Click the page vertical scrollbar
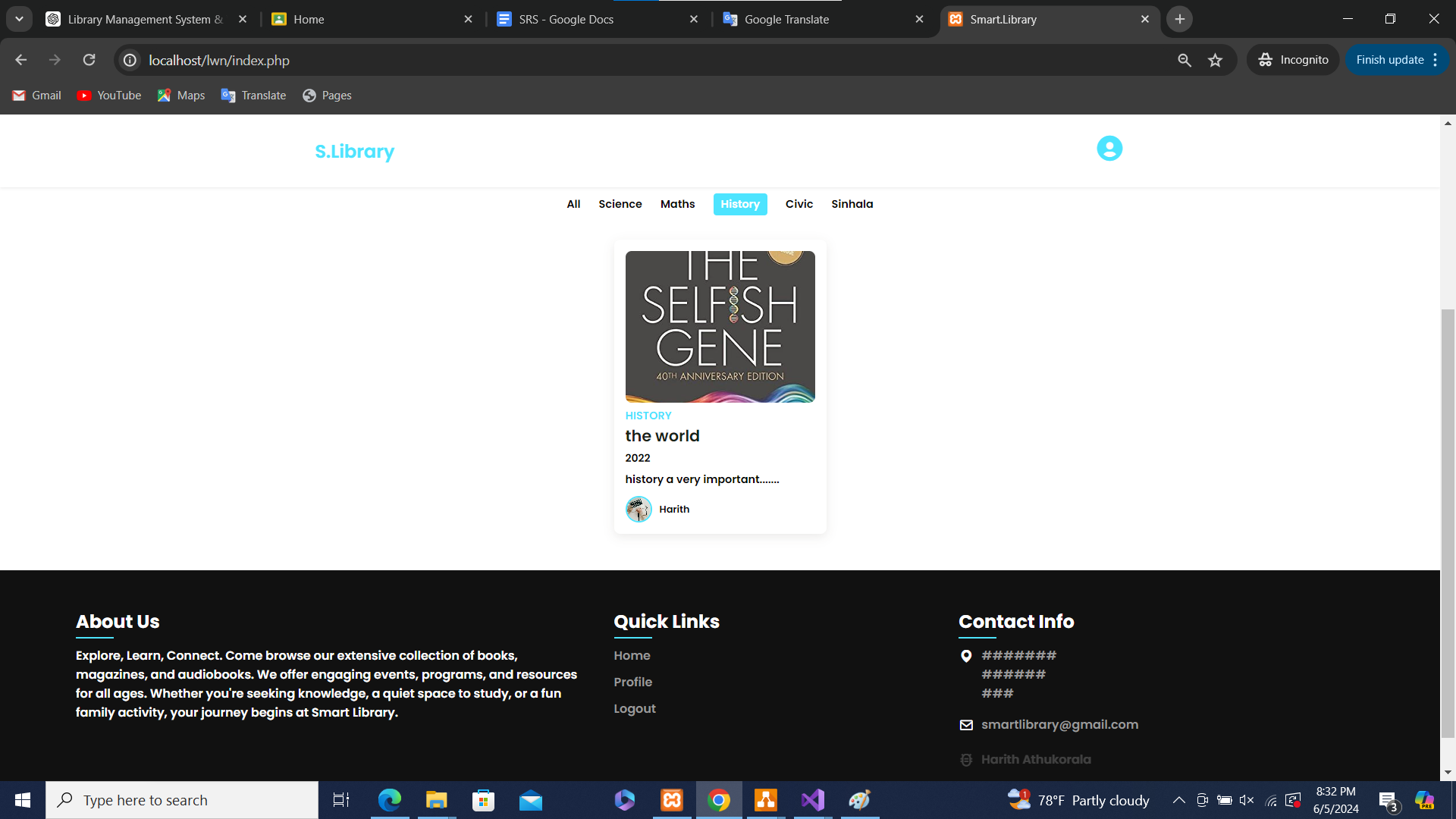This screenshot has height=819, width=1456. pyautogui.click(x=1448, y=523)
